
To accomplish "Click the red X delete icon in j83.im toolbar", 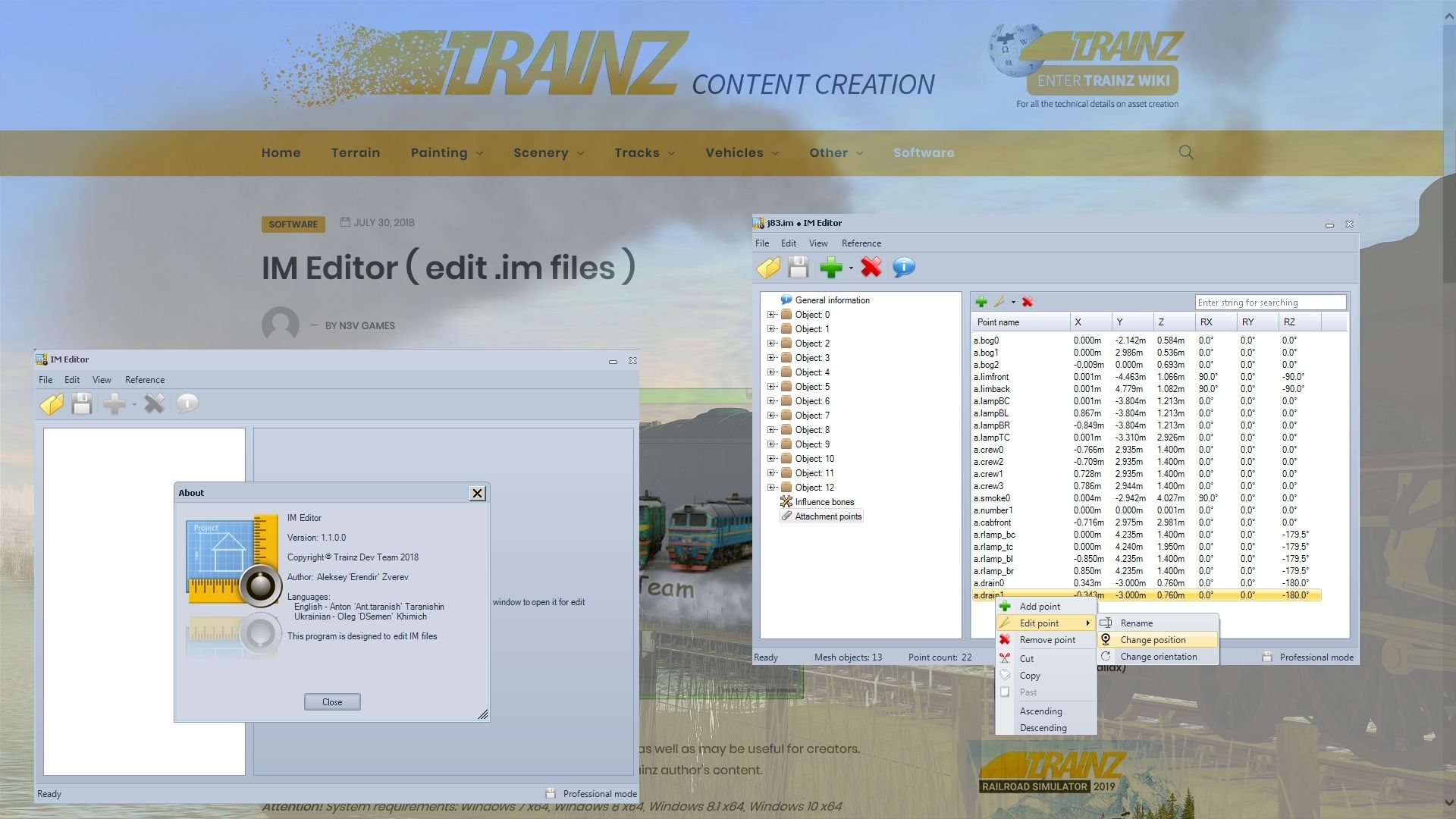I will [x=871, y=268].
